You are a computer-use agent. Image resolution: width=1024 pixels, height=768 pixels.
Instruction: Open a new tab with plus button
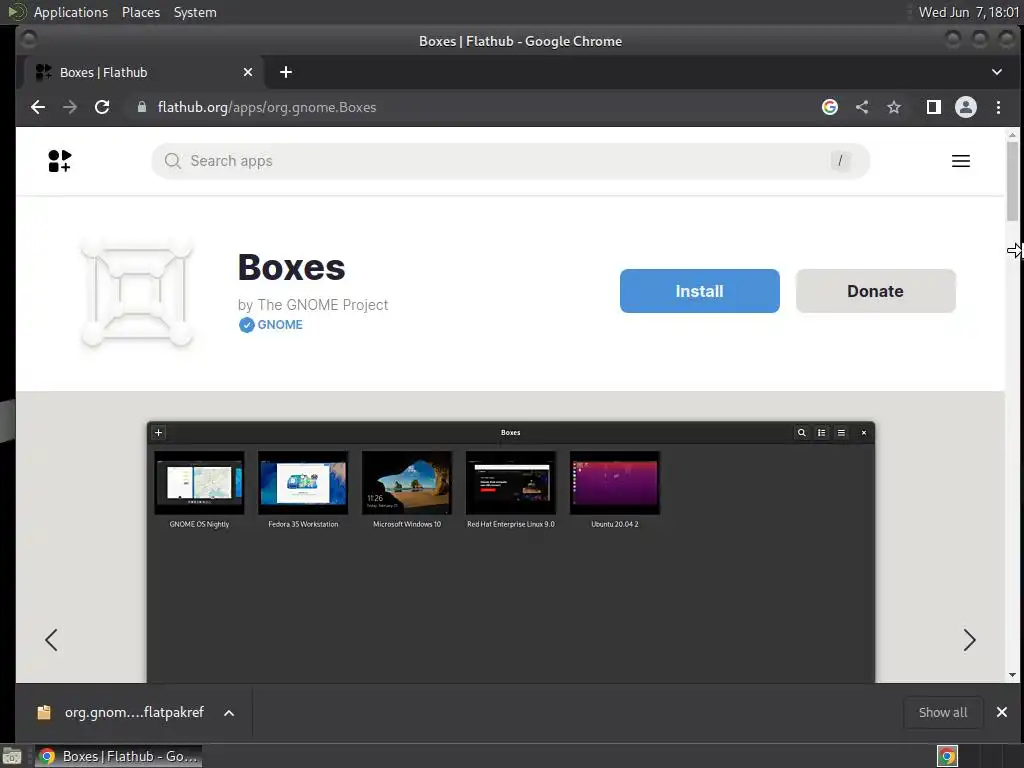coord(285,72)
